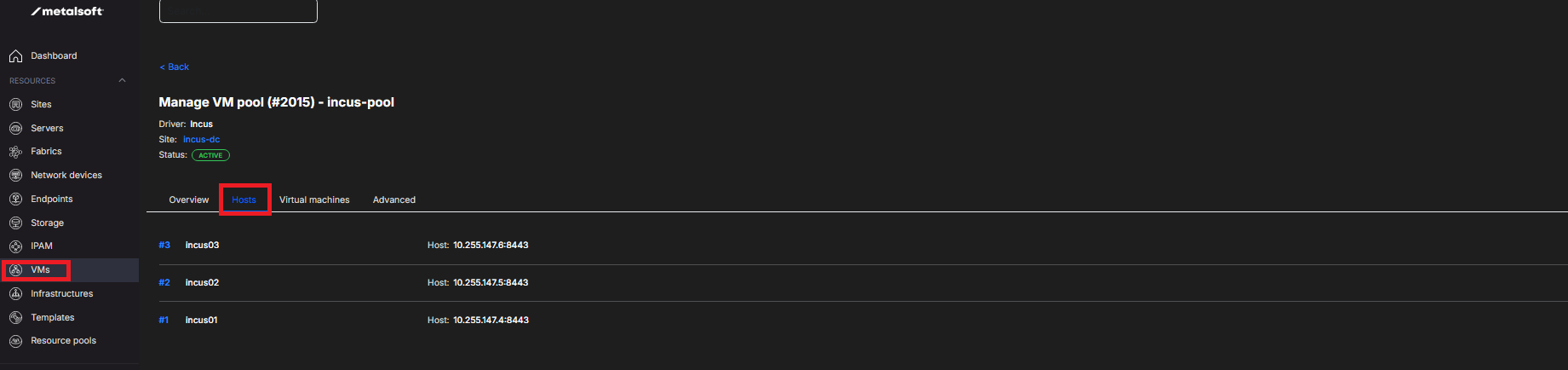Open Infrastructures in the sidebar
Screen dimensions: 1568x370
(61, 294)
